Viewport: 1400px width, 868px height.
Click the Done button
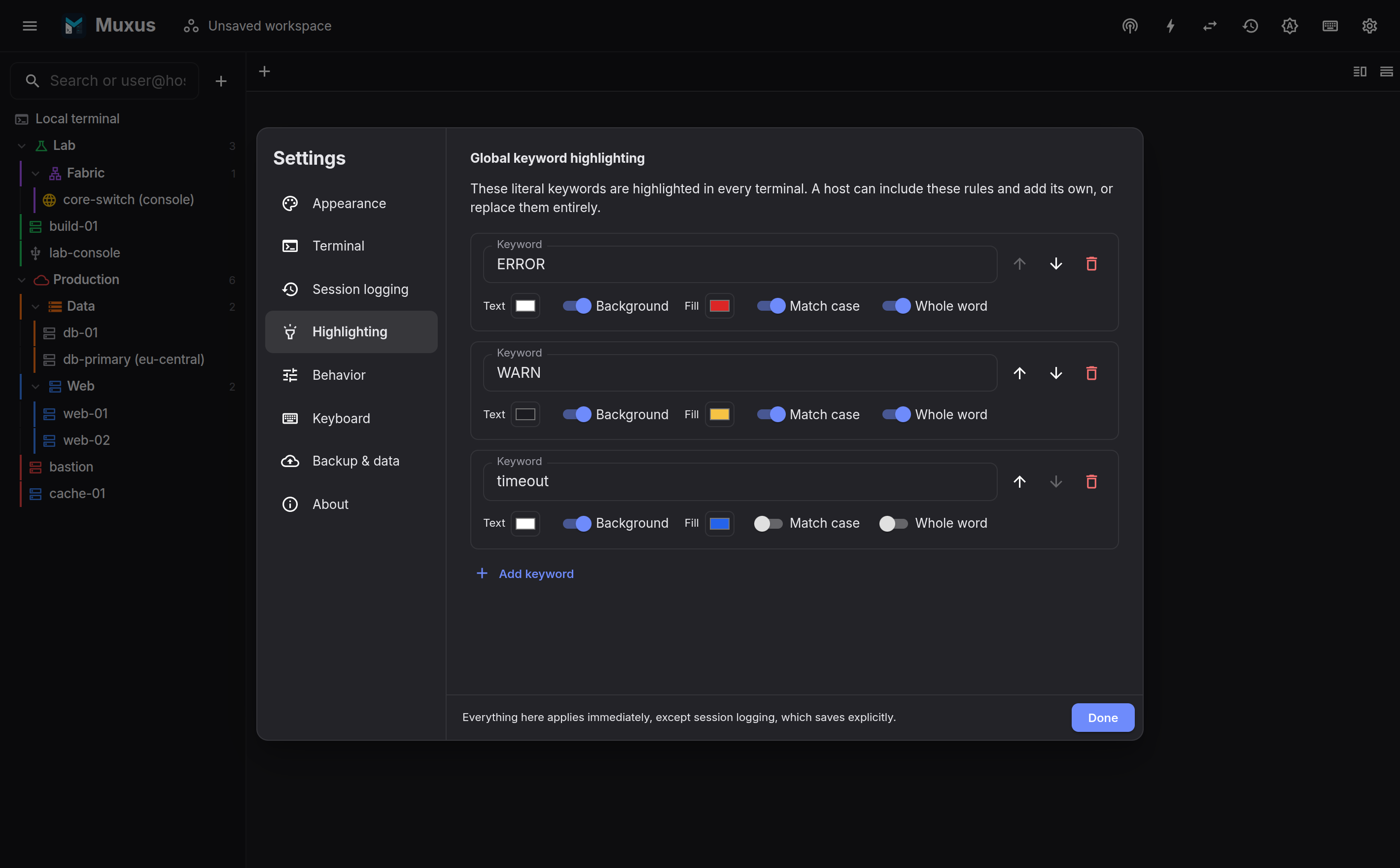point(1102,718)
